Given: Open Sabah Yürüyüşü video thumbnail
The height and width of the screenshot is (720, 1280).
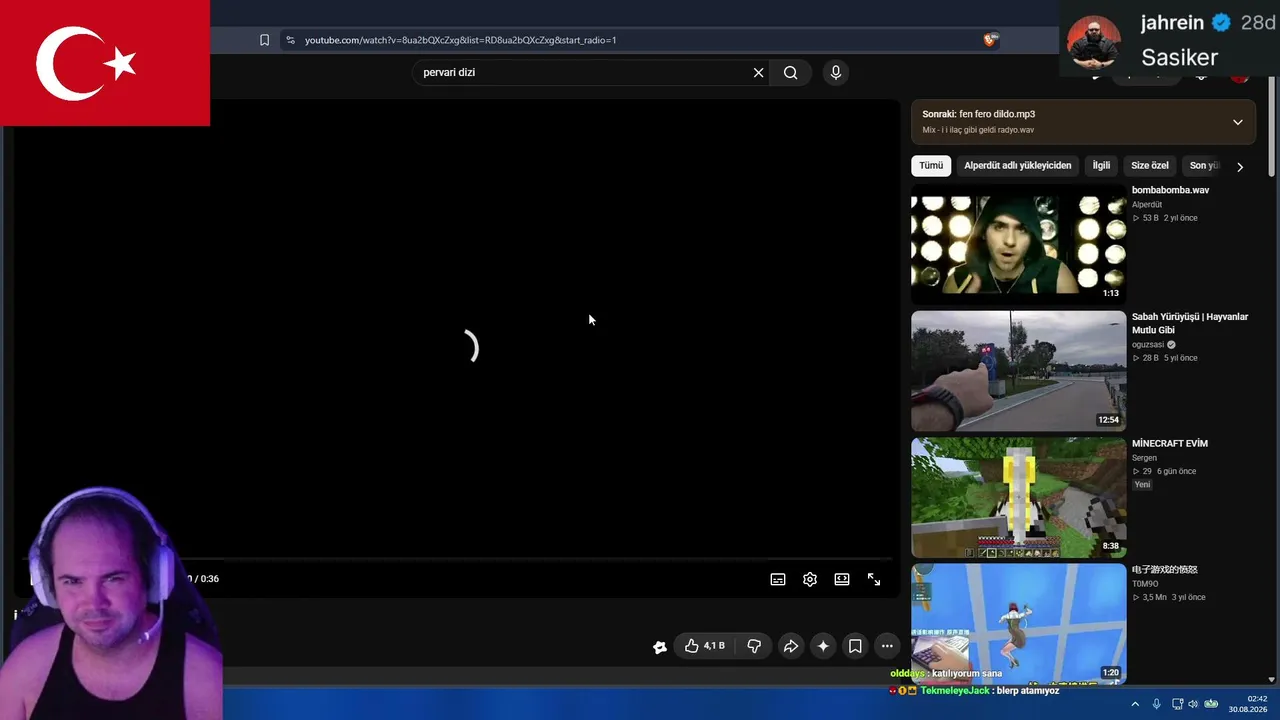Looking at the screenshot, I should (x=1018, y=371).
